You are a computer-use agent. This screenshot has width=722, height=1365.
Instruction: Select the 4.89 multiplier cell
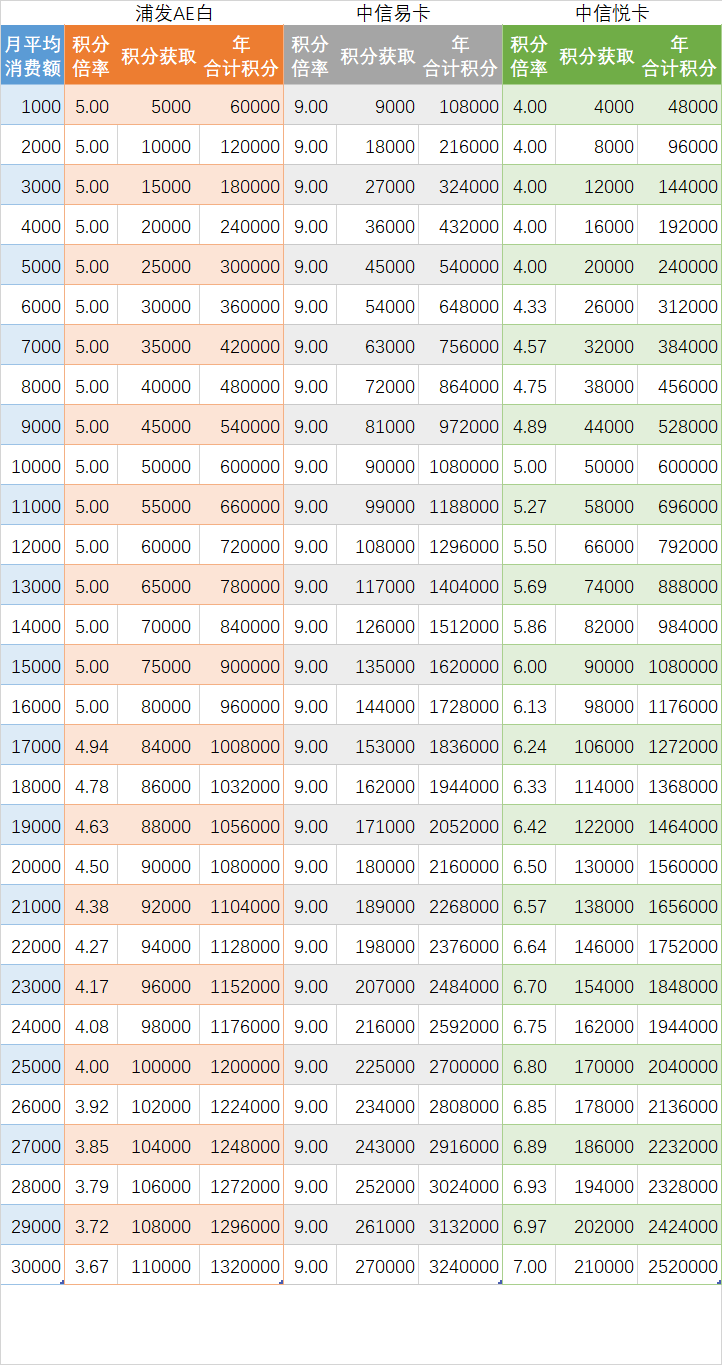pyautogui.click(x=530, y=426)
